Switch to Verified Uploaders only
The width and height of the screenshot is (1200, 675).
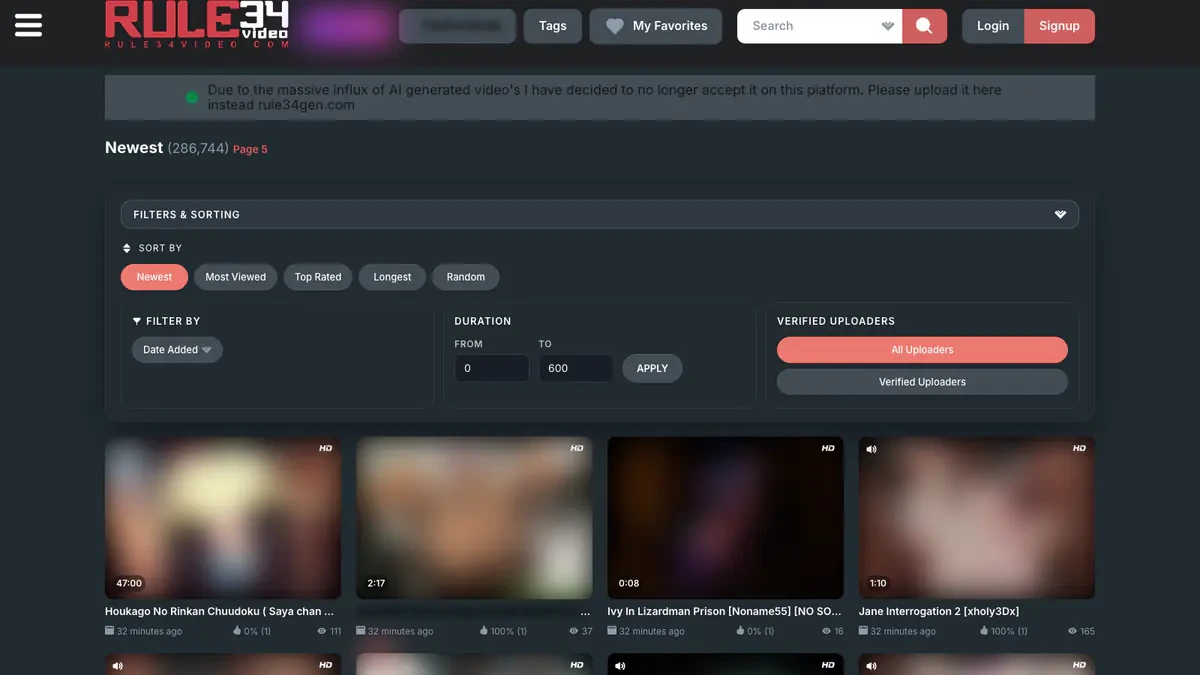pyautogui.click(x=922, y=382)
